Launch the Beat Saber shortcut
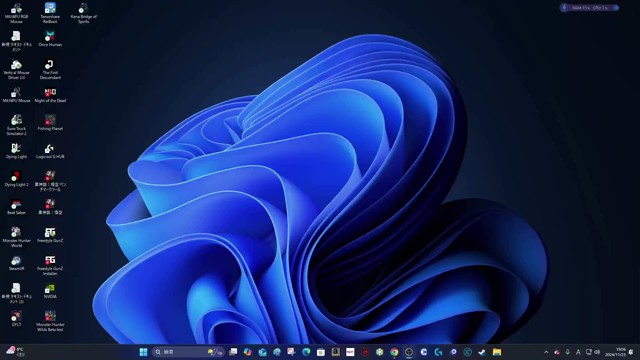The height and width of the screenshot is (360, 640). (x=16, y=207)
